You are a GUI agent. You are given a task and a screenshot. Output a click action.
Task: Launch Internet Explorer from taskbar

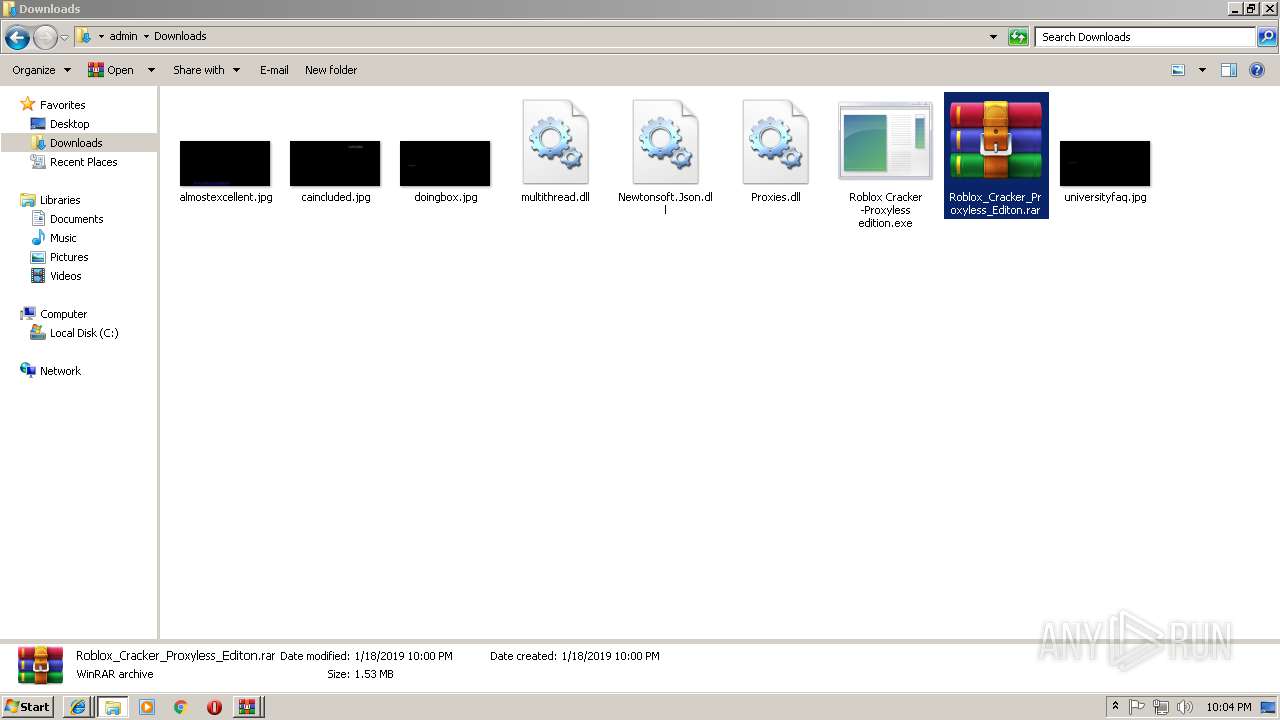click(x=78, y=707)
